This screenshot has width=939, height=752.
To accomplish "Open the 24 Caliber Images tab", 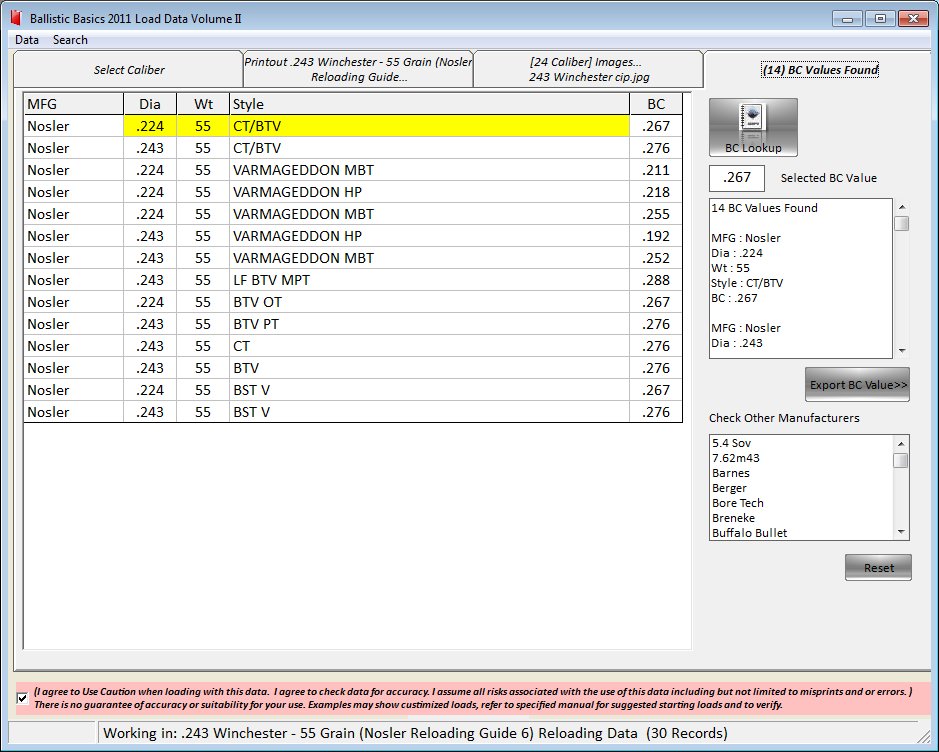I will click(x=587, y=69).
